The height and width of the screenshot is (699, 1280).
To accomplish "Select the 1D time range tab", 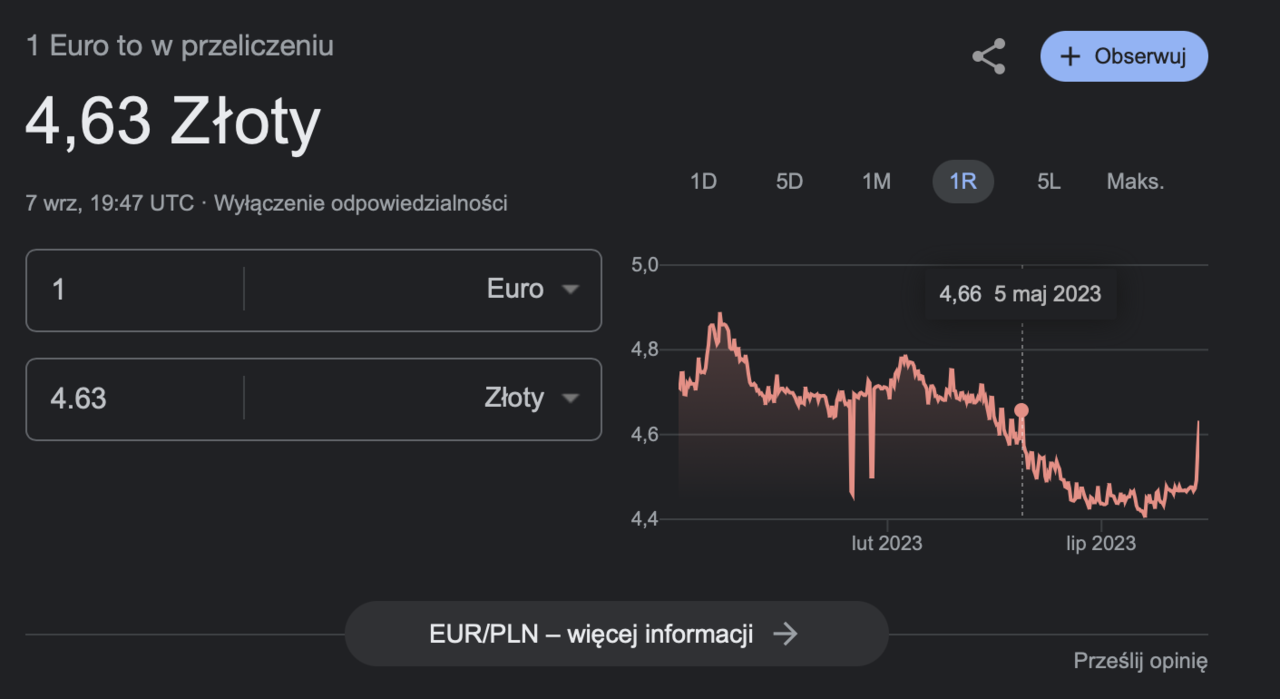I will (x=704, y=182).
